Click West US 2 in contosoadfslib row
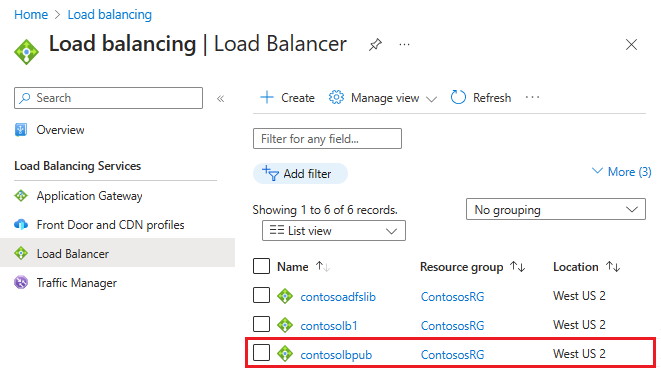661x368 pixels. pyautogui.click(x=579, y=295)
